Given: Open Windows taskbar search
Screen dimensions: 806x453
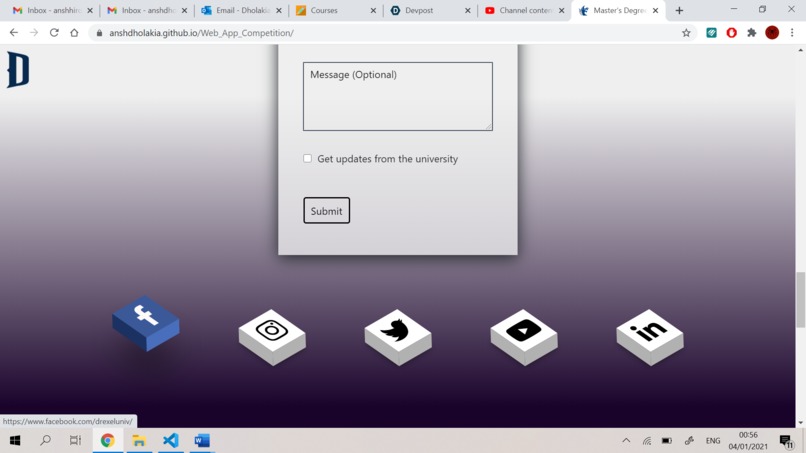Looking at the screenshot, I should pos(46,441).
